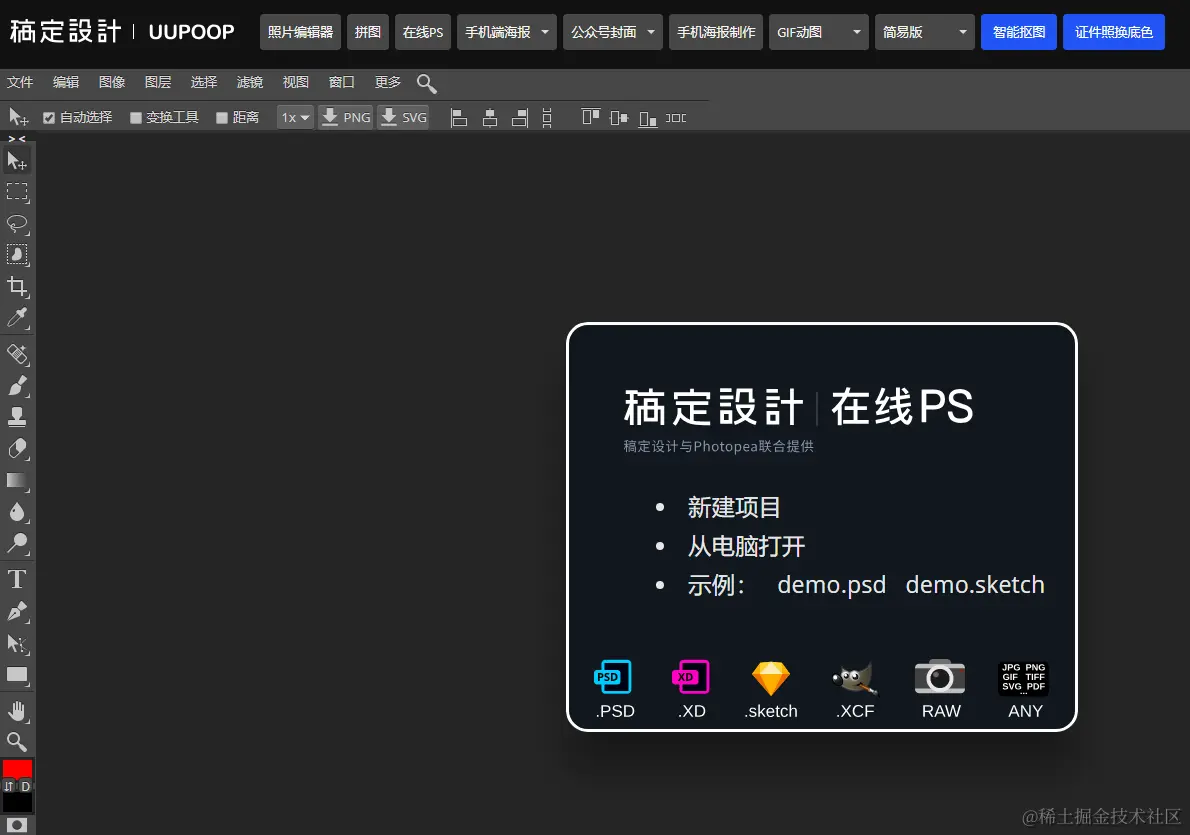Click the 新建项目 link

coord(734,507)
